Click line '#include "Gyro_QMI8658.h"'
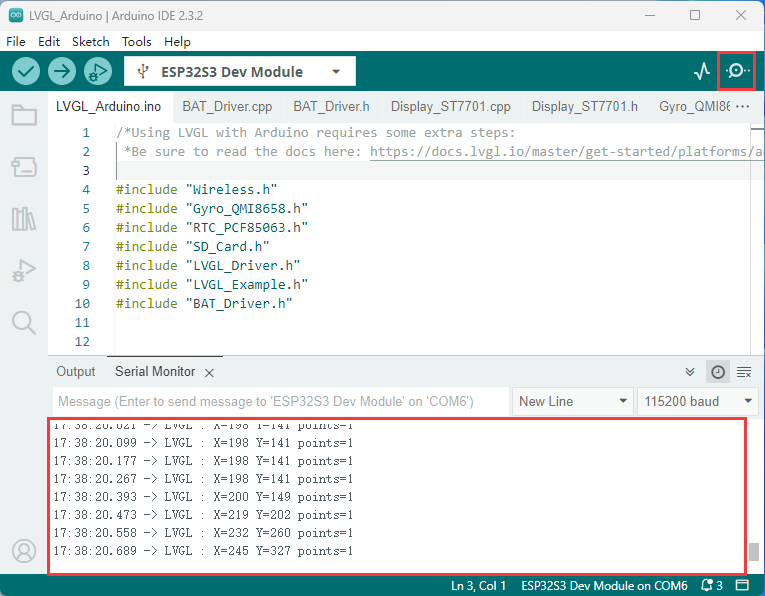 point(212,209)
